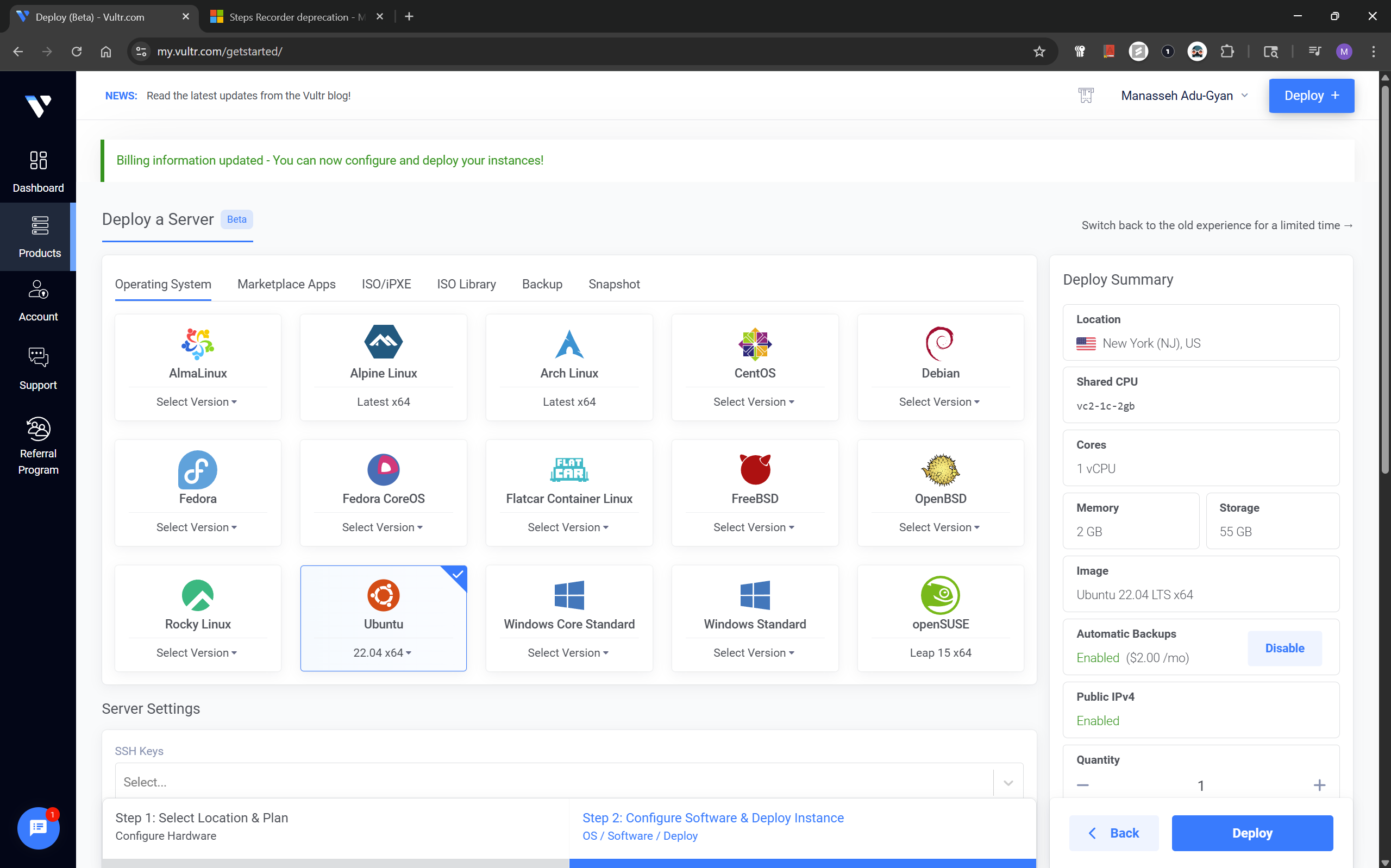Bookmark this page with star icon
Screen dimensions: 1391x868
tap(1039, 52)
